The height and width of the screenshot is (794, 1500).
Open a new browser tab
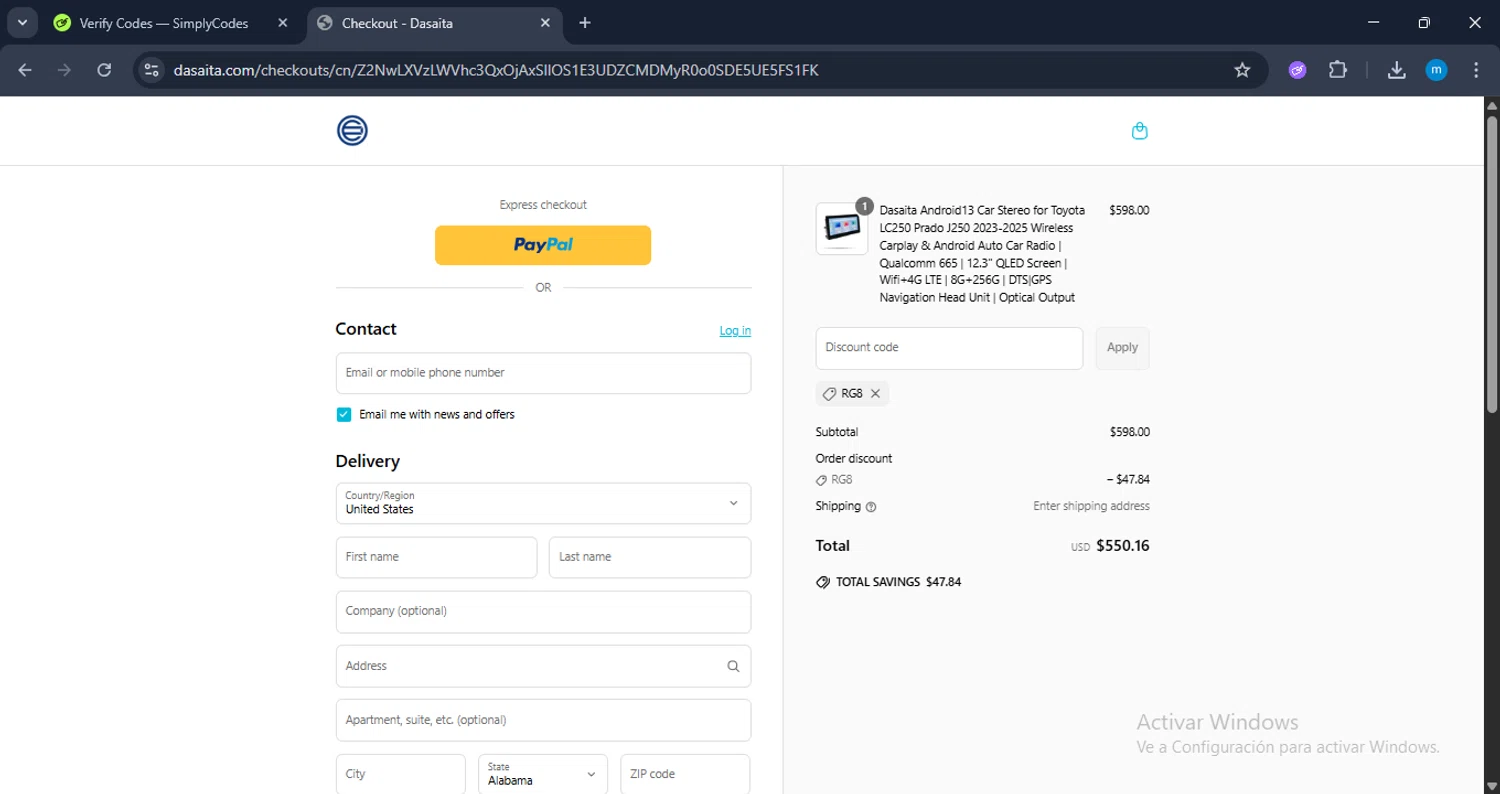(x=585, y=23)
